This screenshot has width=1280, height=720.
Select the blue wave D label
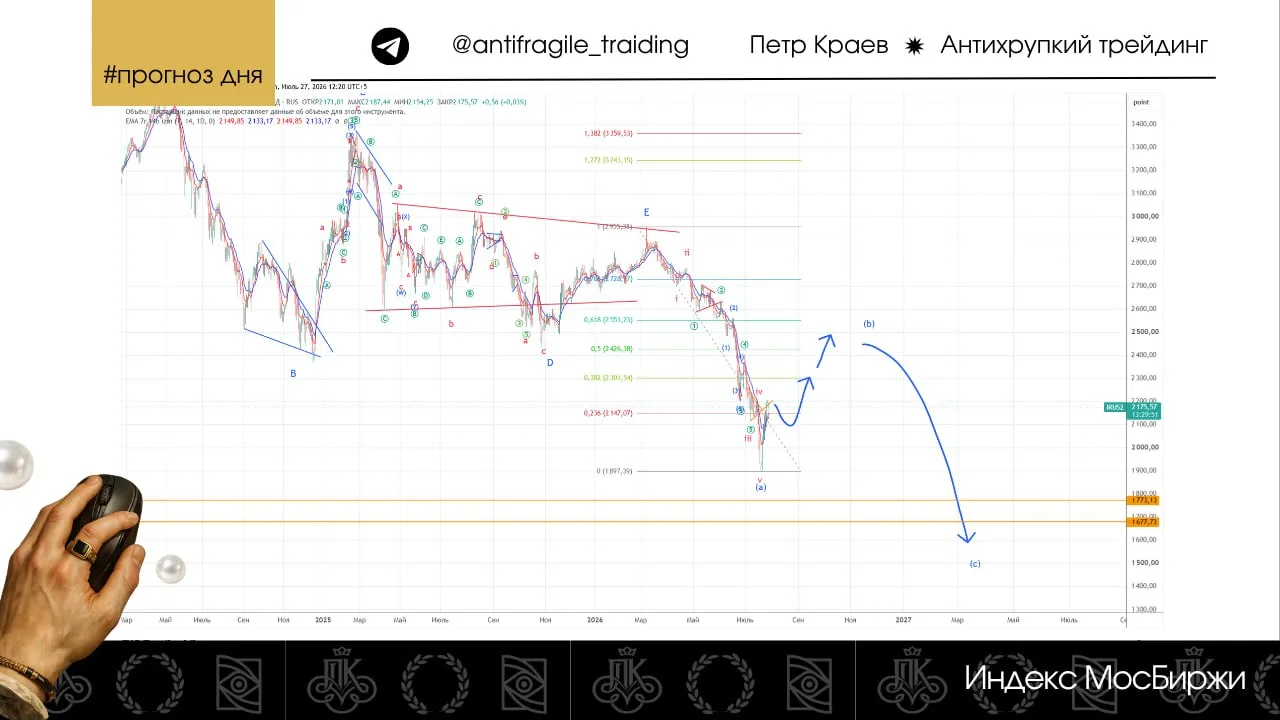pyautogui.click(x=550, y=363)
